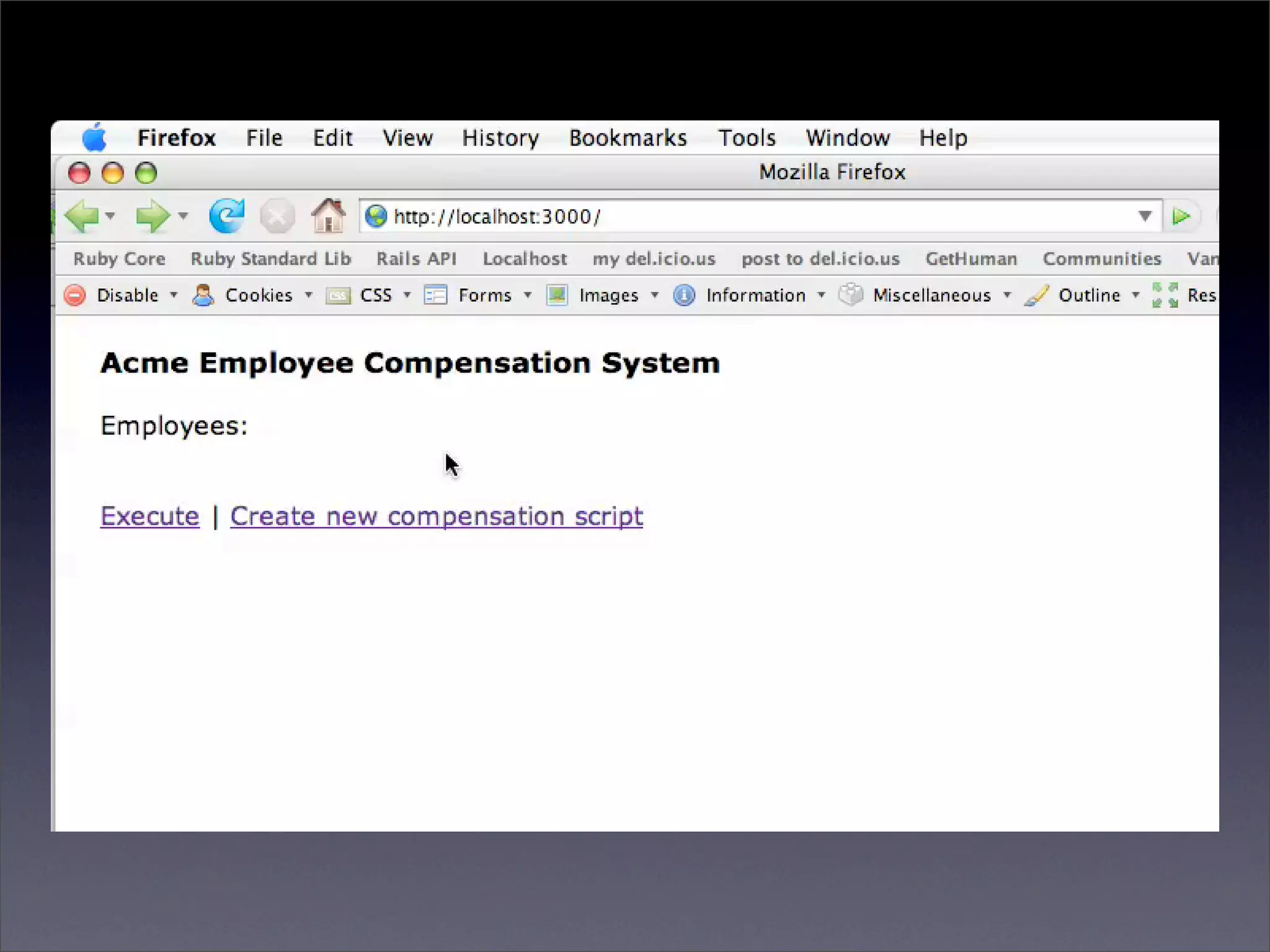This screenshot has width=1270, height=952.
Task: Open the Forms toolbar menu
Action: pos(485,295)
